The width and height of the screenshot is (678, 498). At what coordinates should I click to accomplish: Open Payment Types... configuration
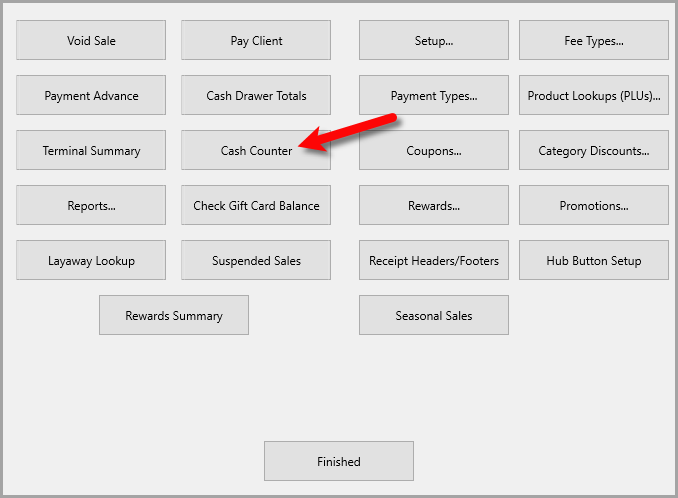(x=434, y=95)
